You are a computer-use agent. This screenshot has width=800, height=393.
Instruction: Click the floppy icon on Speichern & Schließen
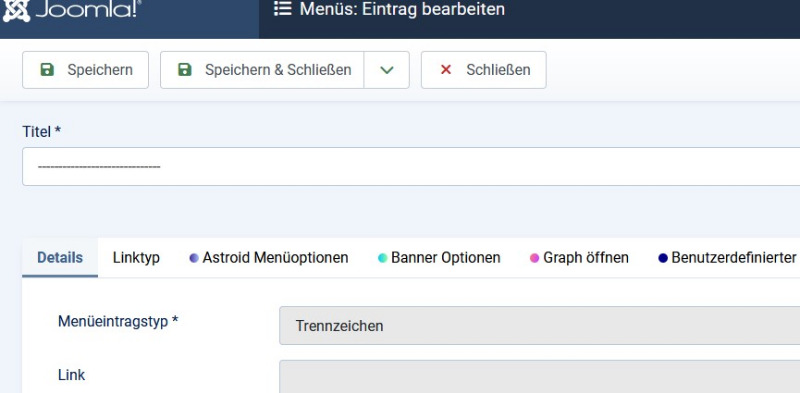[x=185, y=69]
